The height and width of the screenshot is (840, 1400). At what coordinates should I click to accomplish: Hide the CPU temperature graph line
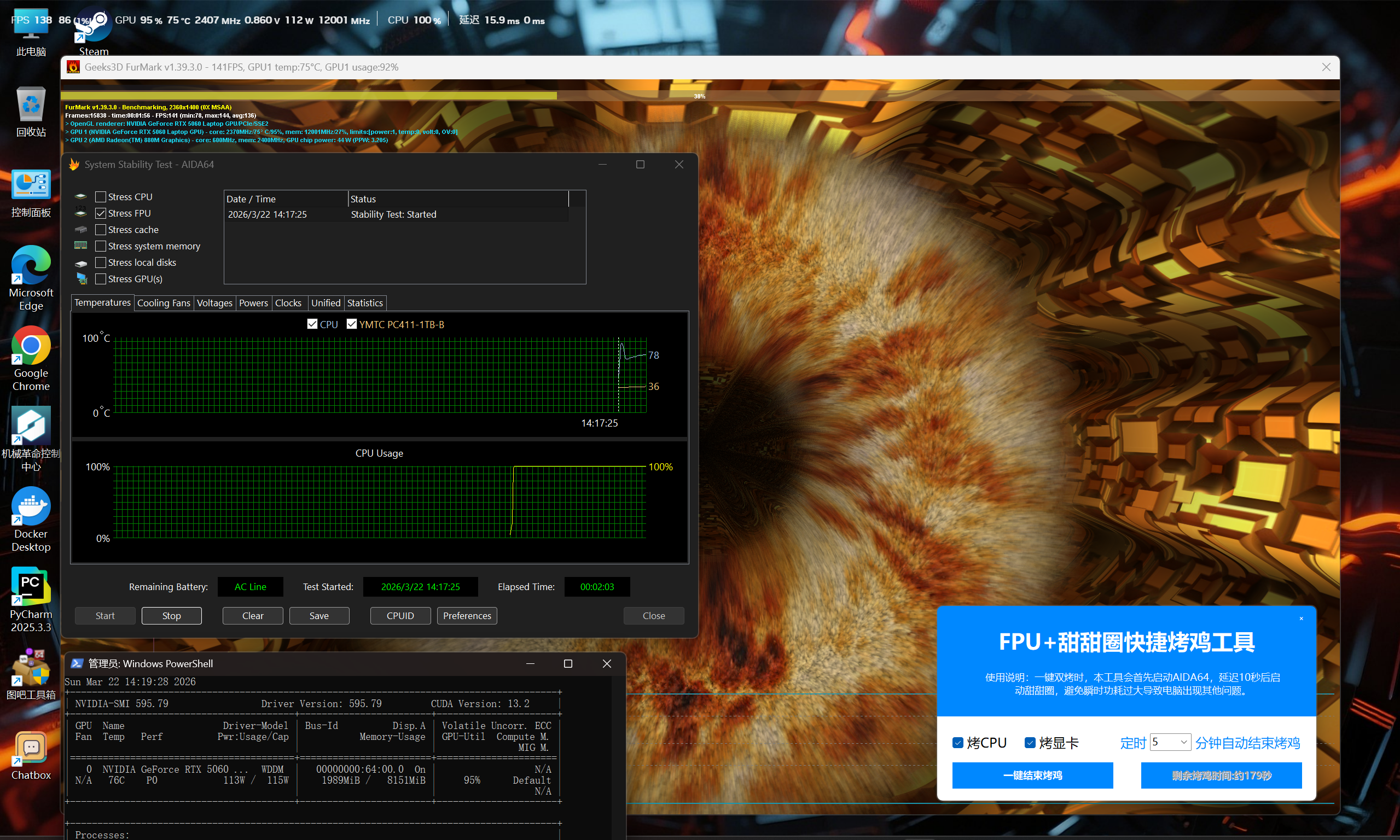coord(312,324)
